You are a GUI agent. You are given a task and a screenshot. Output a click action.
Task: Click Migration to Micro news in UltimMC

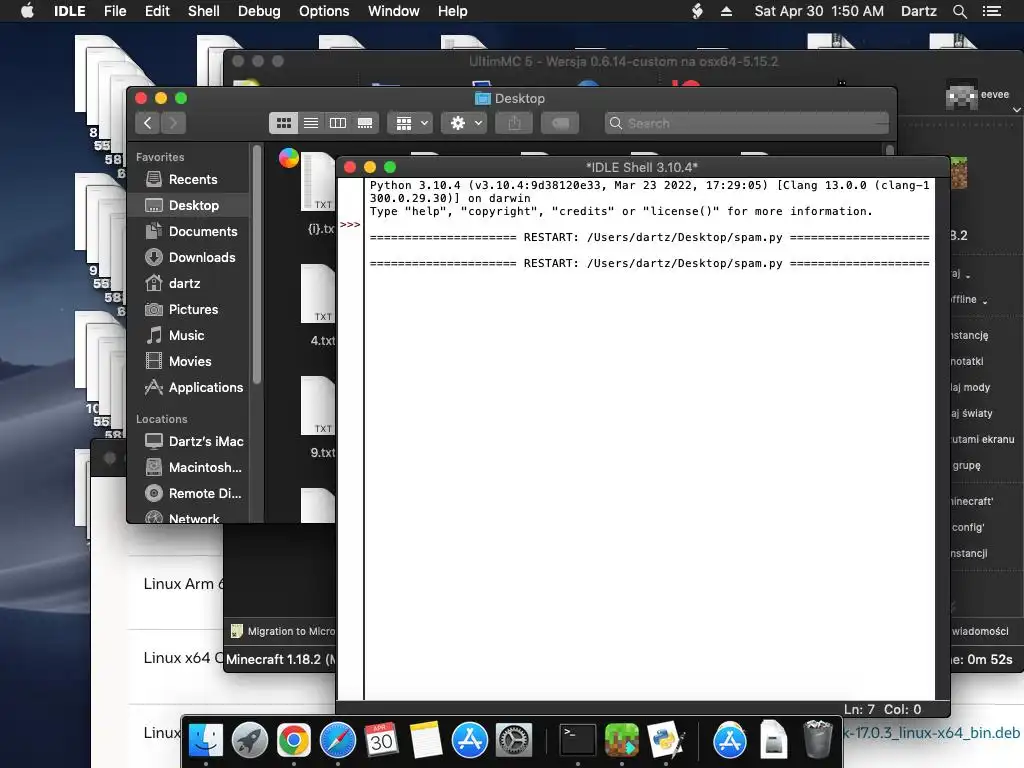coord(283,631)
